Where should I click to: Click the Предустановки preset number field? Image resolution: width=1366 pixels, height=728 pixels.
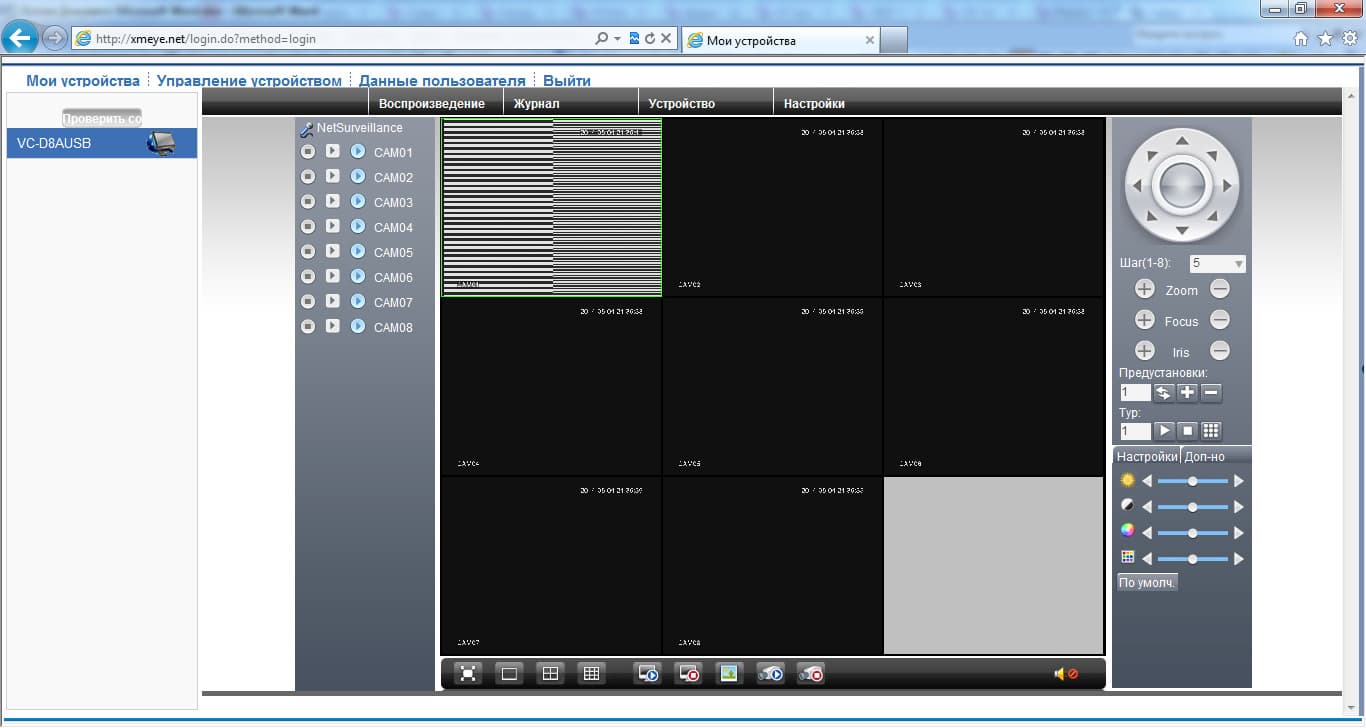1135,393
